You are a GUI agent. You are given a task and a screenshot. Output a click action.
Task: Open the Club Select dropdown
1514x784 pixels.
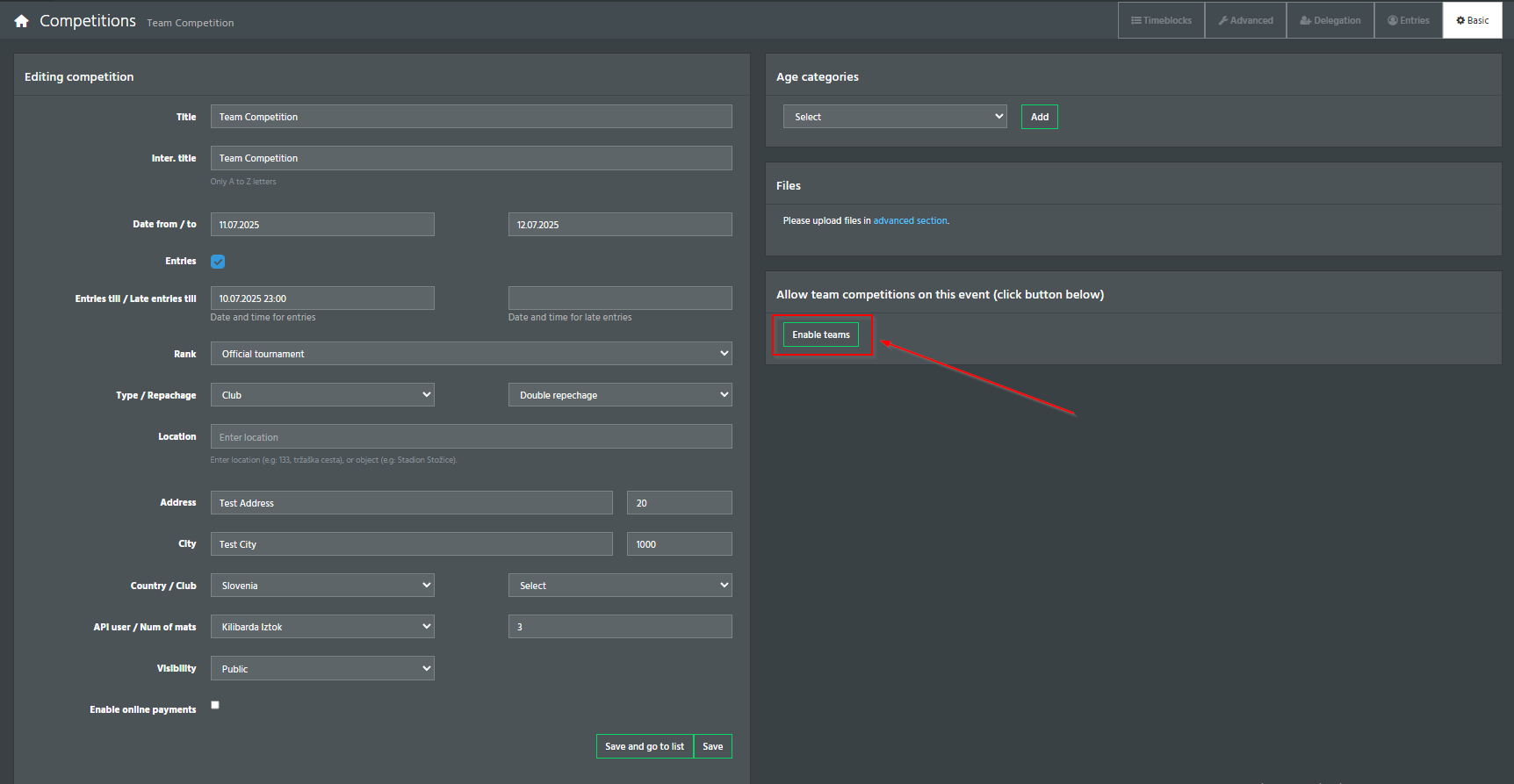pos(620,586)
